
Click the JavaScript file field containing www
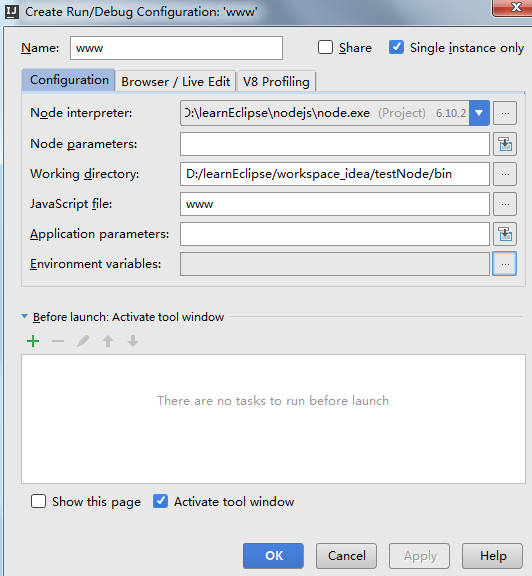tap(335, 204)
